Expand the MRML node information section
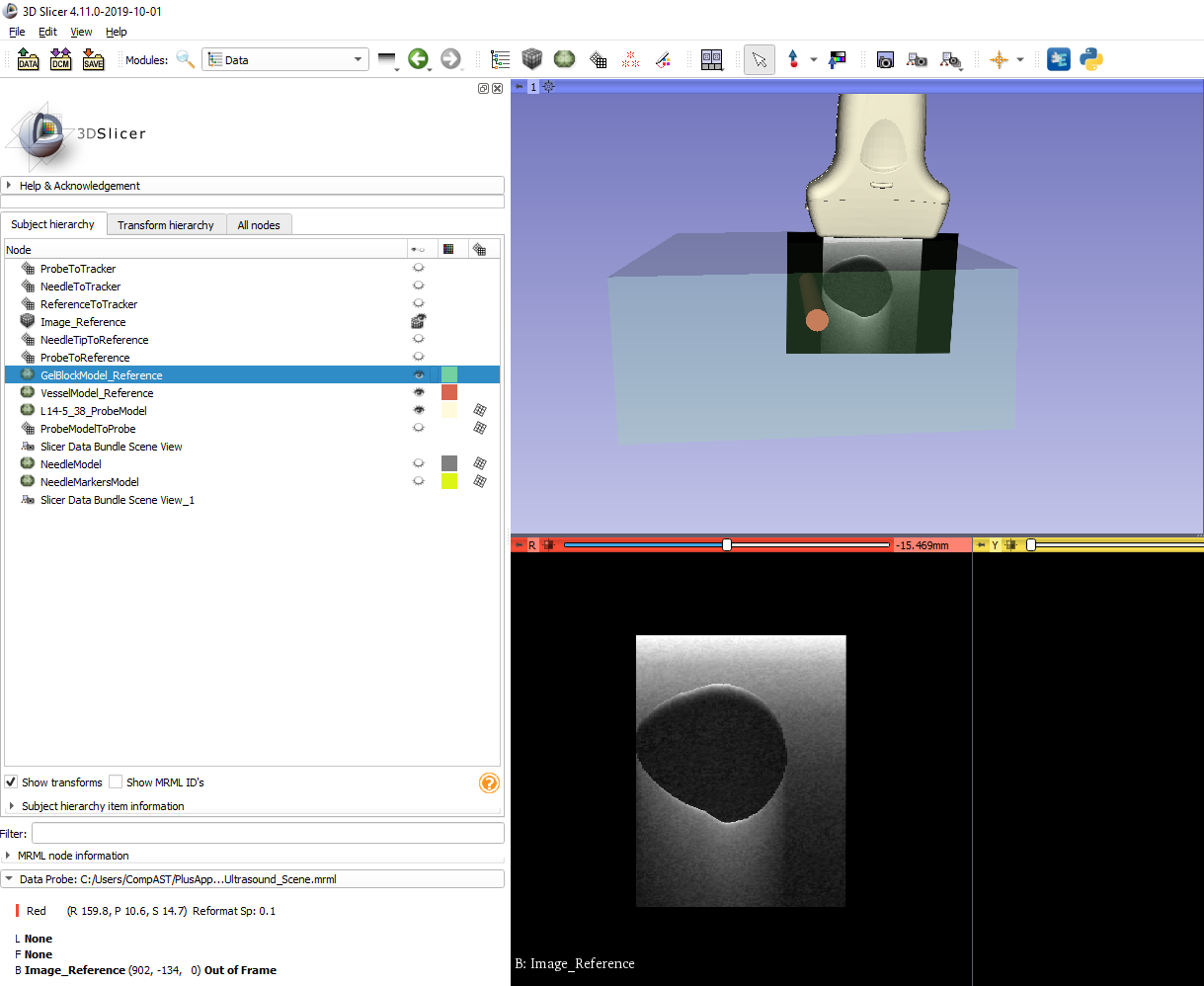The width and height of the screenshot is (1204, 986). (x=10, y=855)
